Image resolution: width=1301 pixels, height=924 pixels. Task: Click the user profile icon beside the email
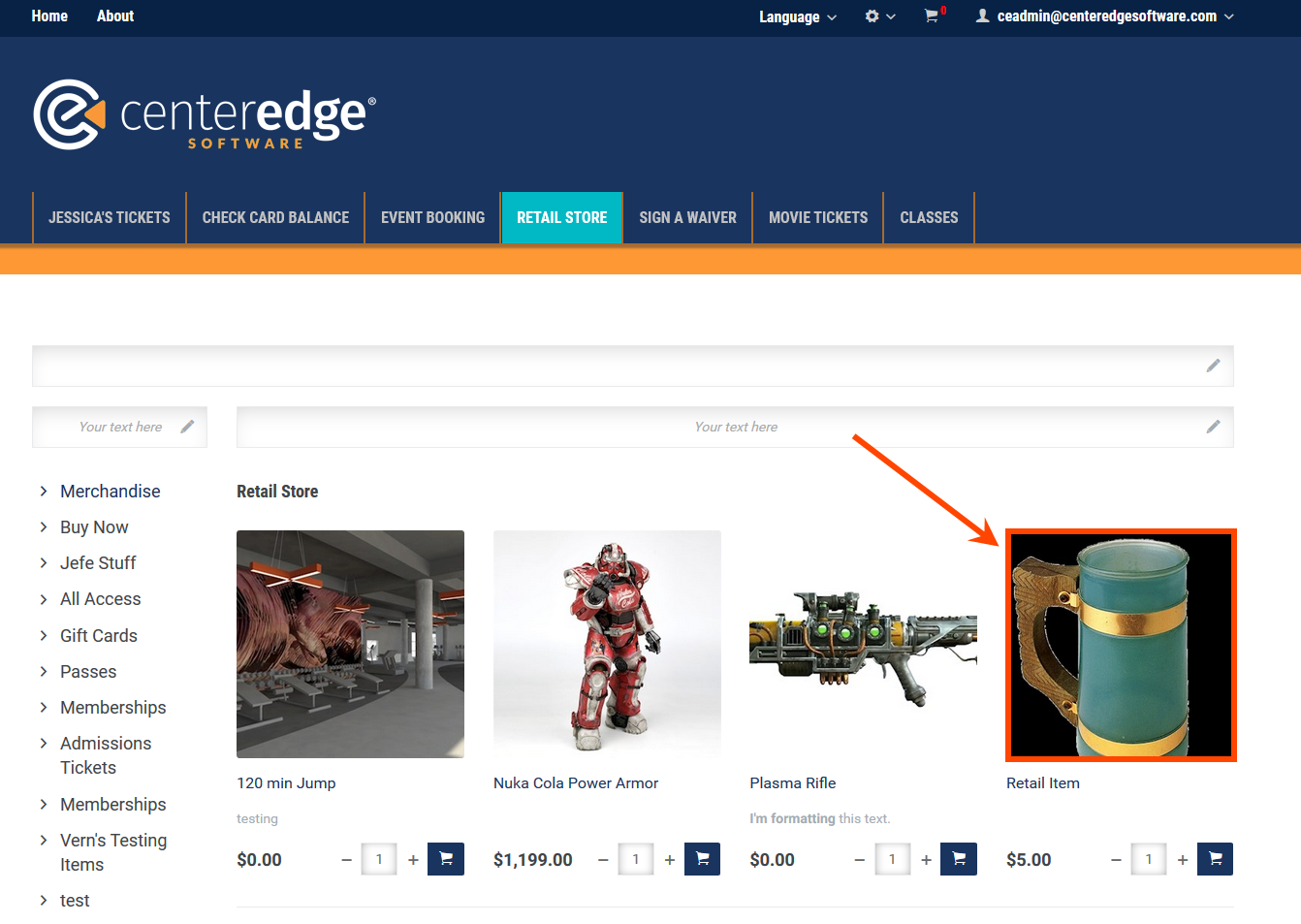point(982,16)
